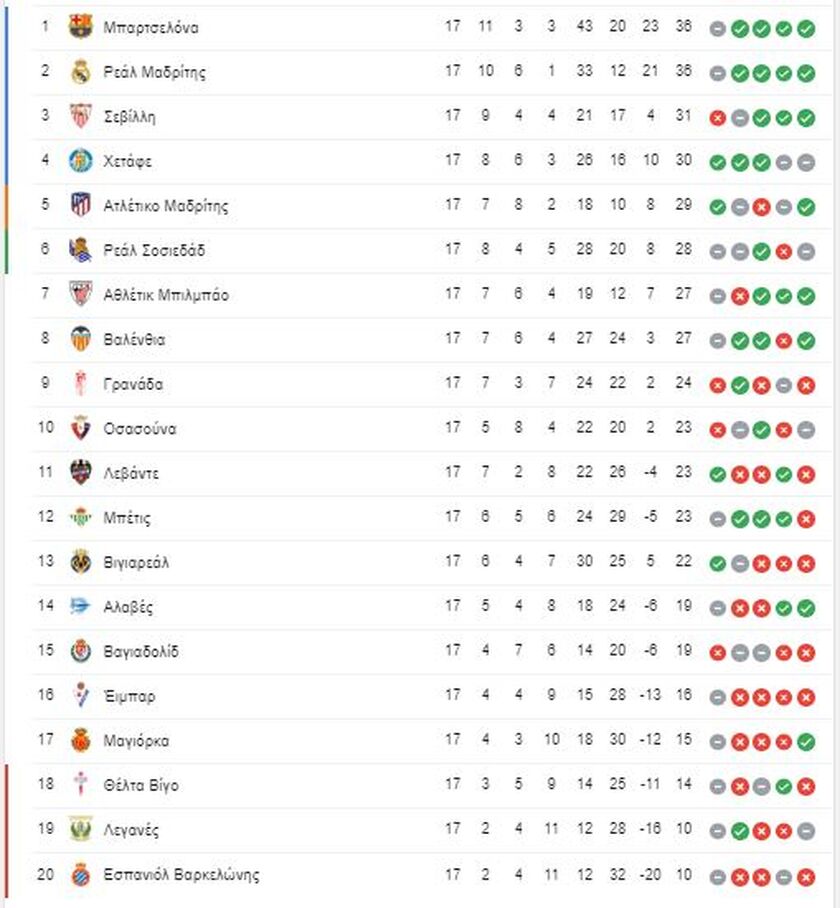Click the Valencia bat crest icon

80,339
